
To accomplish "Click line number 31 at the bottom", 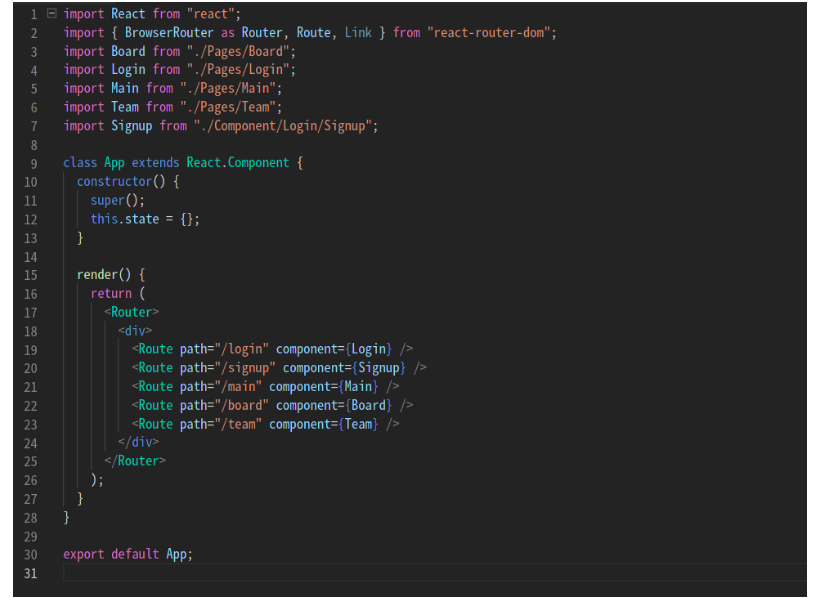I will (30, 573).
